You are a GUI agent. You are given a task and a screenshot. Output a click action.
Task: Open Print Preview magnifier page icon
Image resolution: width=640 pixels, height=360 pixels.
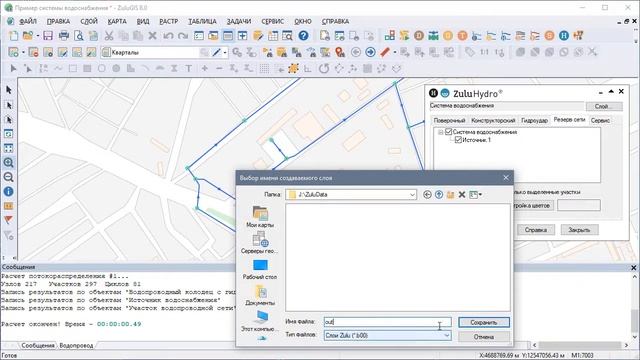(79, 36)
